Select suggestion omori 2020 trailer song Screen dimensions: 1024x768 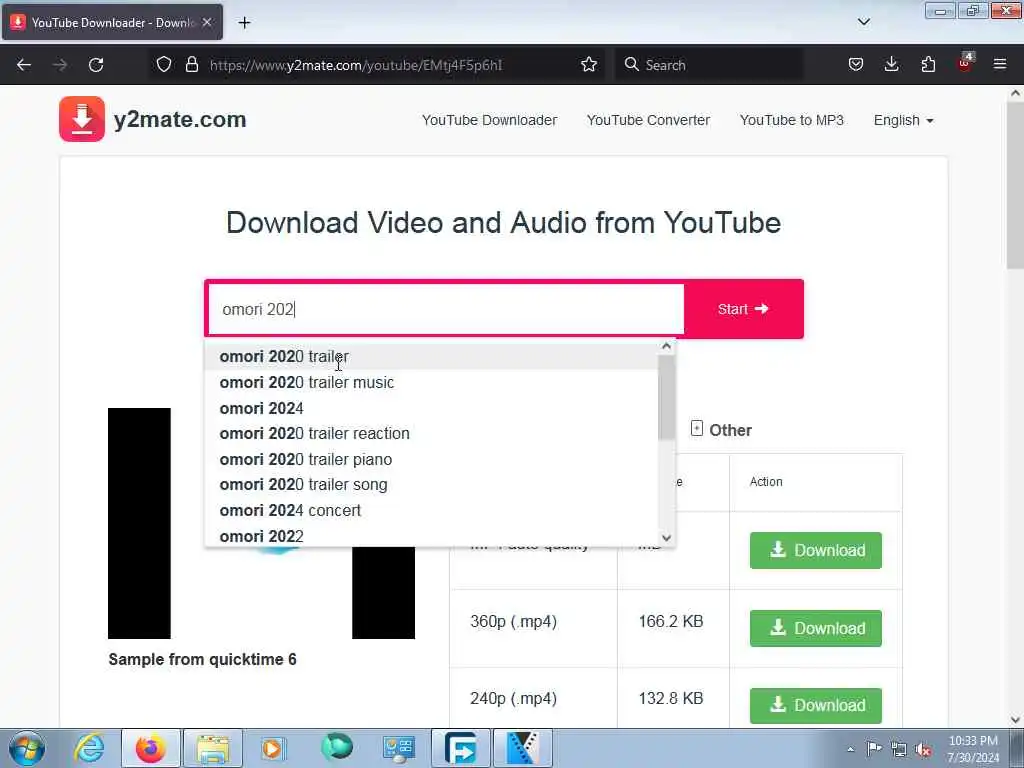click(431, 485)
